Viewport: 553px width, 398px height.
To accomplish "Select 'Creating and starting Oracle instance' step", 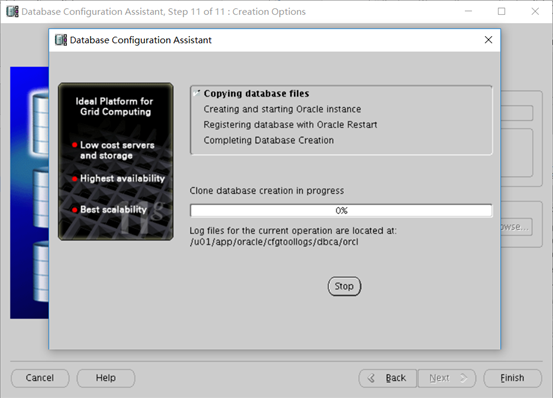I will click(282, 109).
